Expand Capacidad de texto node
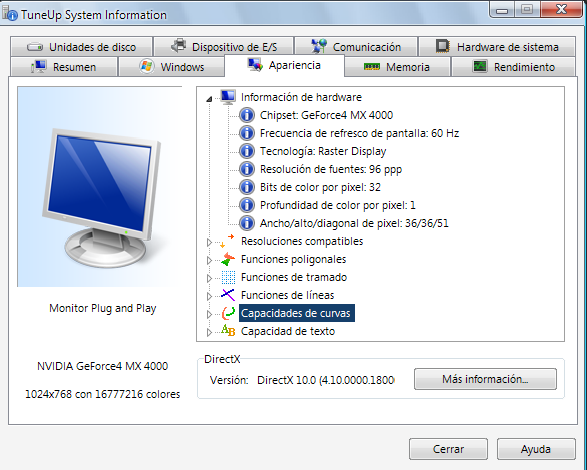Screen dimensions: 587x470 [x=209, y=332]
